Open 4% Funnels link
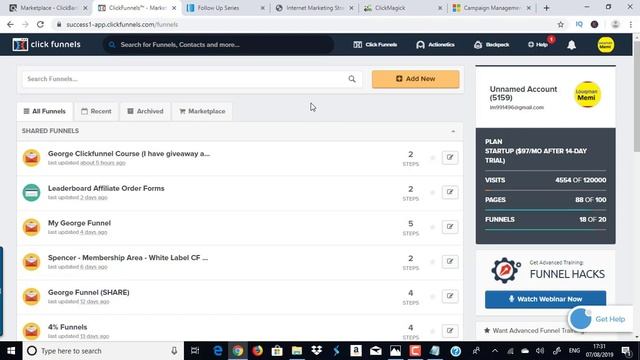The image size is (640, 360). point(67,327)
